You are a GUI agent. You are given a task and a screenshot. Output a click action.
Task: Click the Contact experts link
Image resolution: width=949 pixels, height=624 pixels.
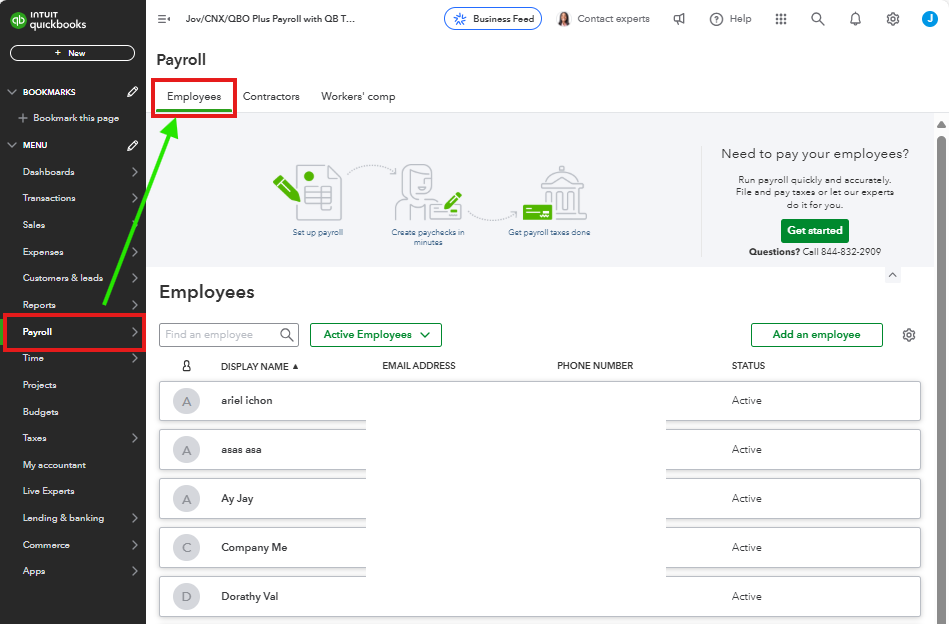pyautogui.click(x=613, y=19)
